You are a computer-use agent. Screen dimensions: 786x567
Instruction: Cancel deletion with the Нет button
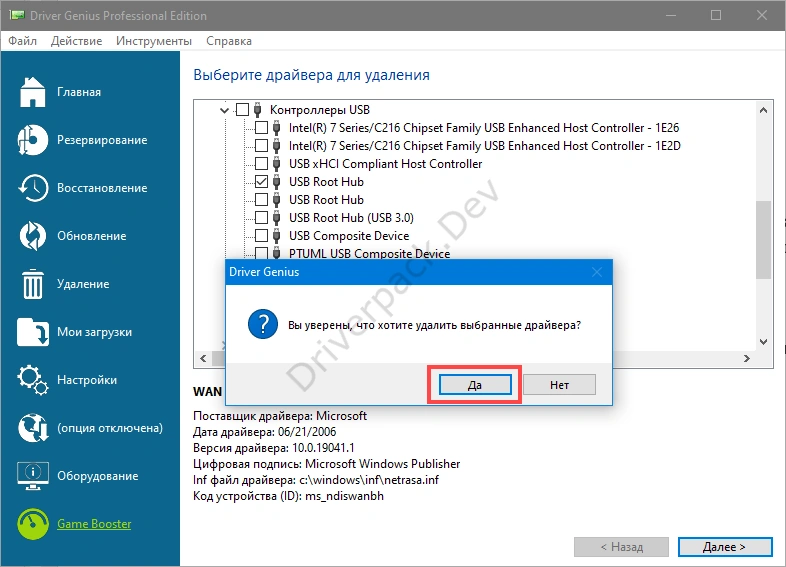[559, 385]
